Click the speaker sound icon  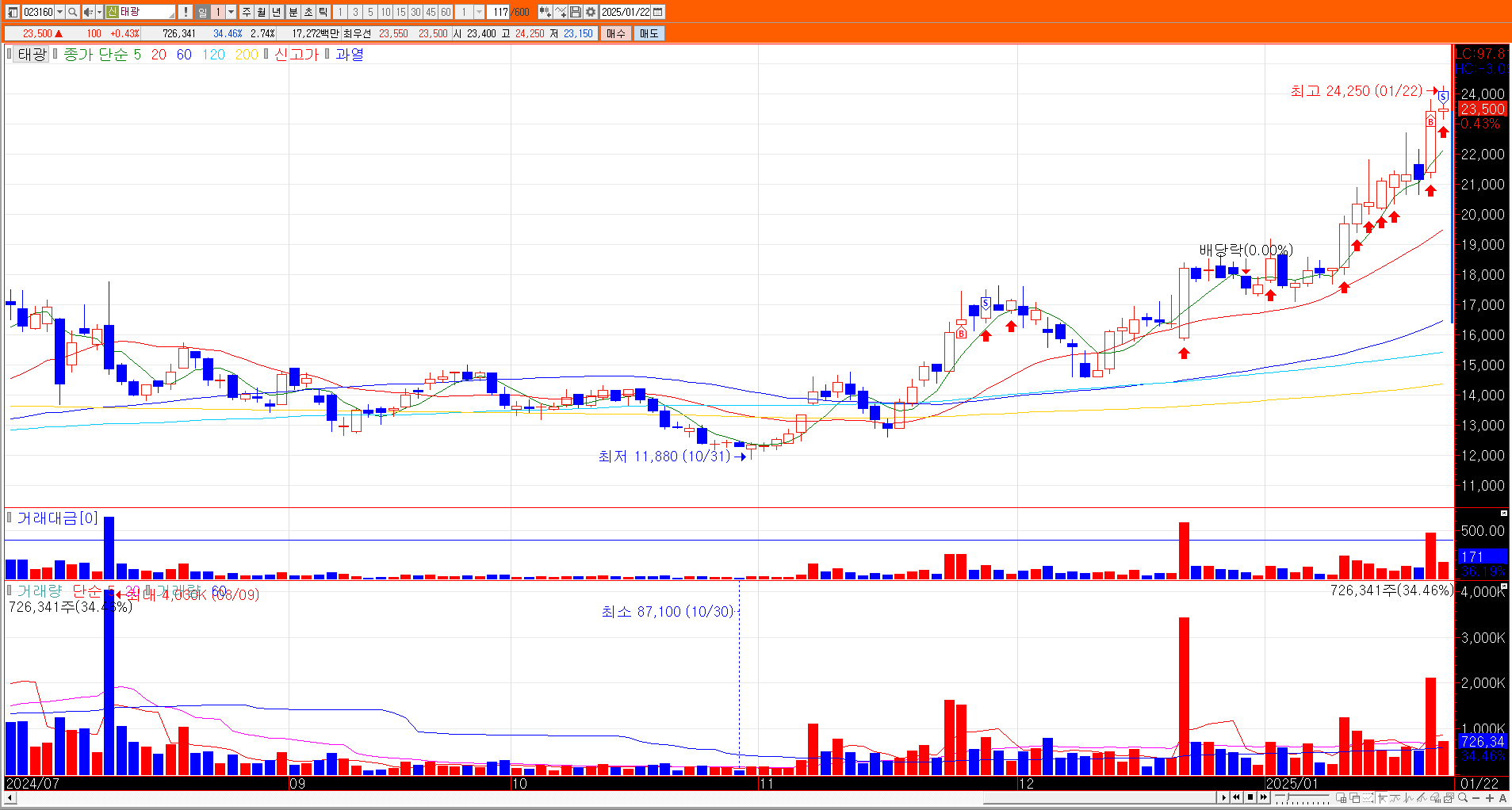point(88,12)
